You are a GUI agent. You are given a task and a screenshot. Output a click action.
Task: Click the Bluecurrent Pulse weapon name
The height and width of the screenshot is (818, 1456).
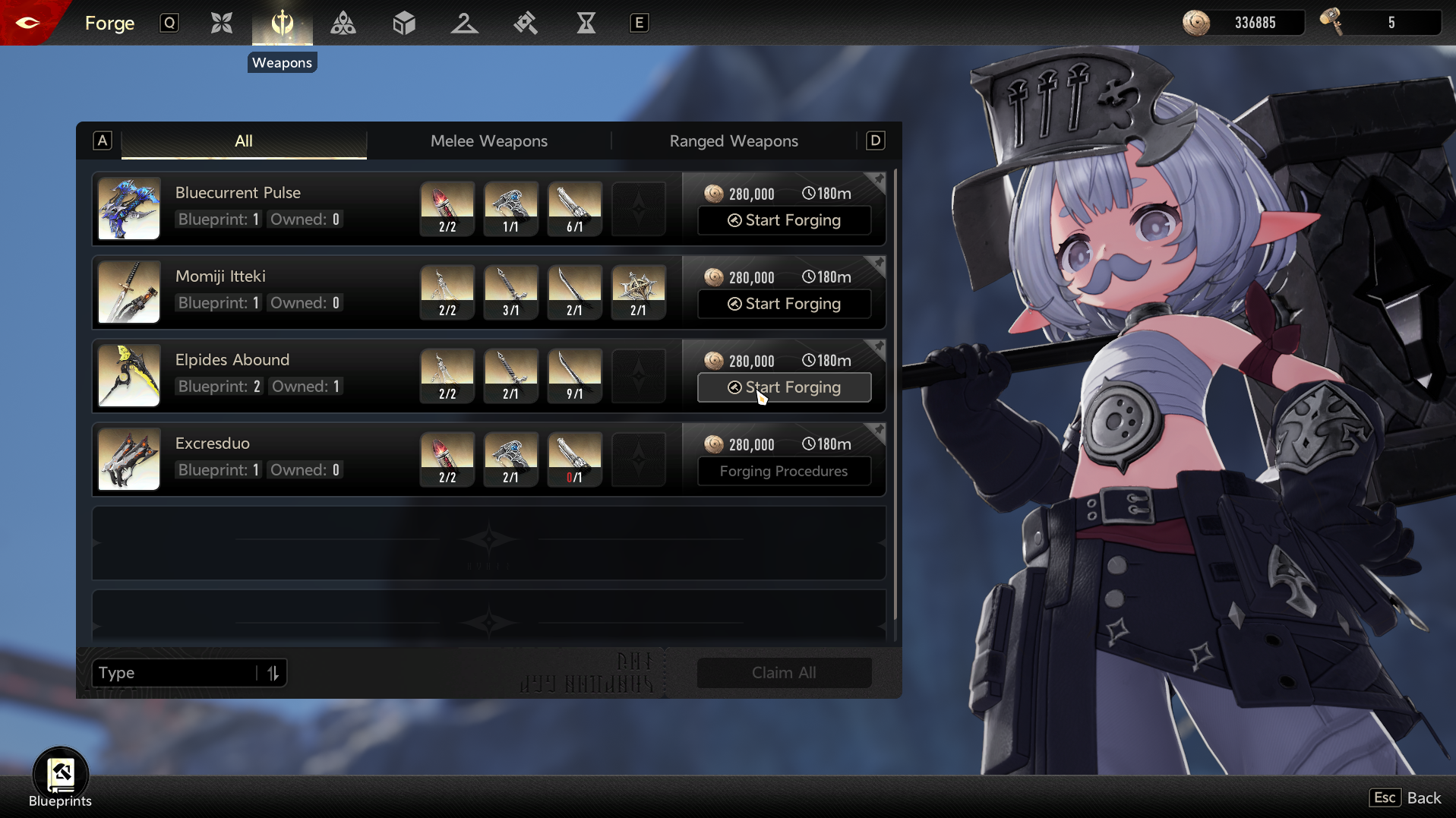(x=238, y=193)
